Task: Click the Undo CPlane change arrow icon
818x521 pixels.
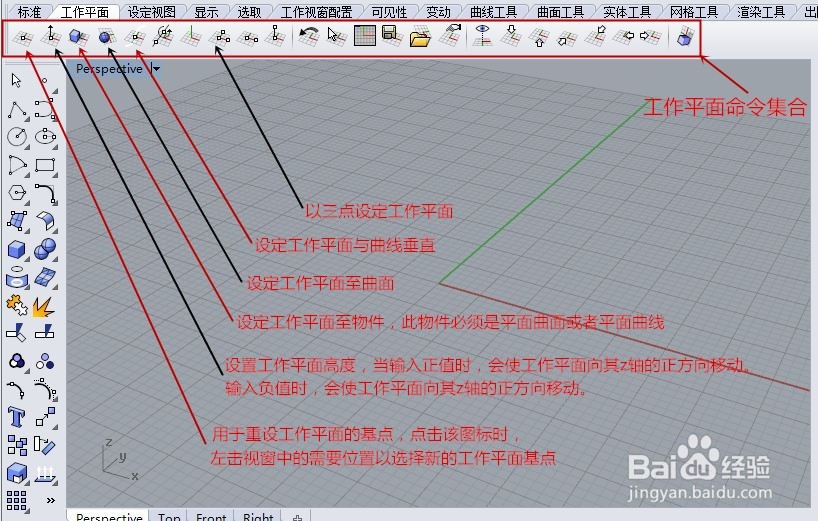Action: pos(309,36)
